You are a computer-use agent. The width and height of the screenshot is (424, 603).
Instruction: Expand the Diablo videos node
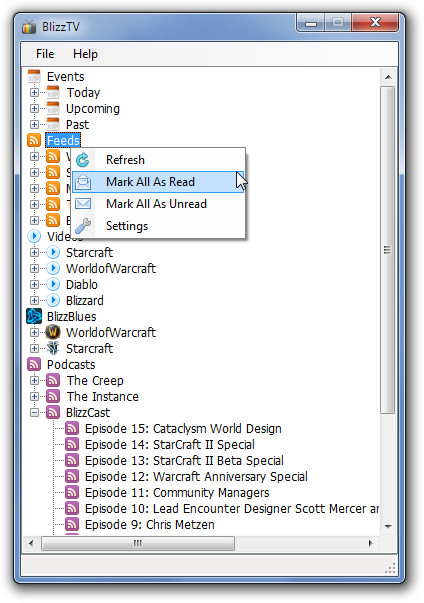click(x=34, y=284)
